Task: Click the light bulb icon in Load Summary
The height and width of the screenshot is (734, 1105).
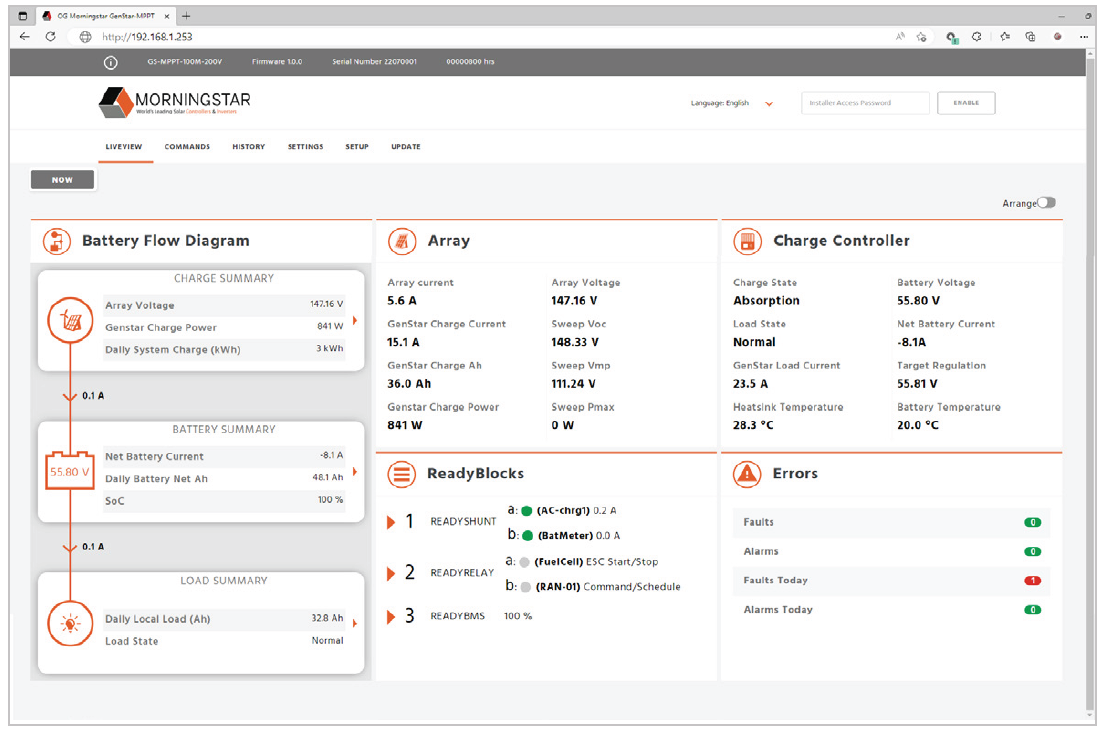Action: 68,624
